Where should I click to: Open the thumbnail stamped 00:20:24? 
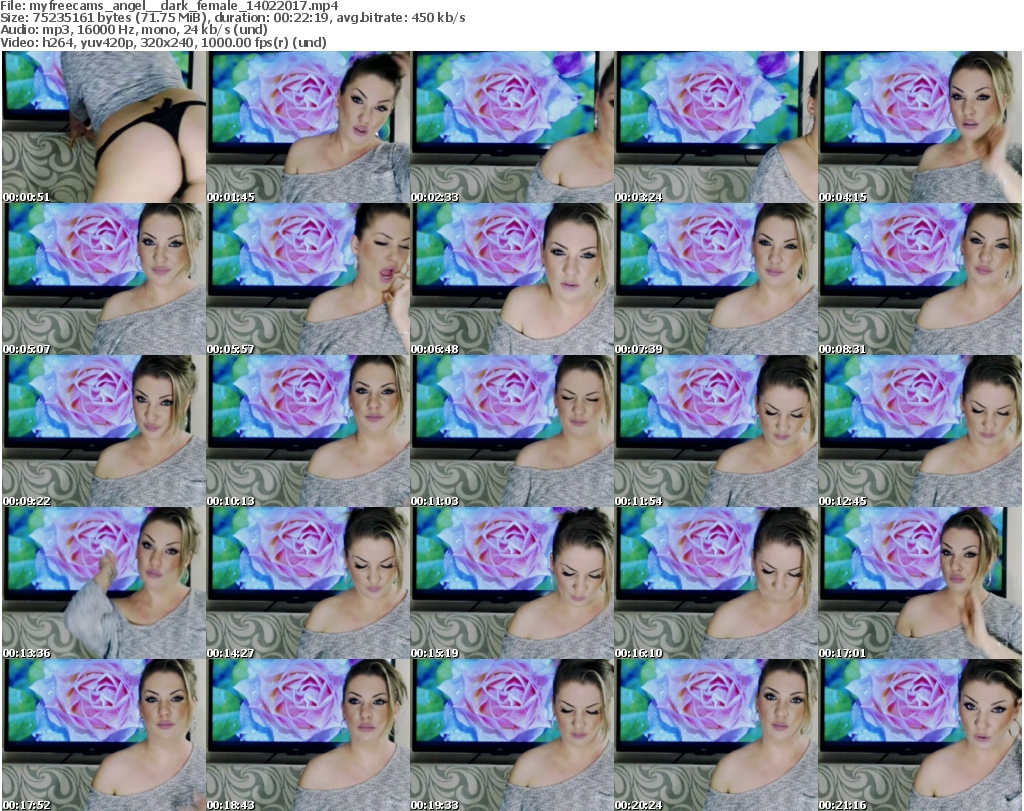[716, 735]
